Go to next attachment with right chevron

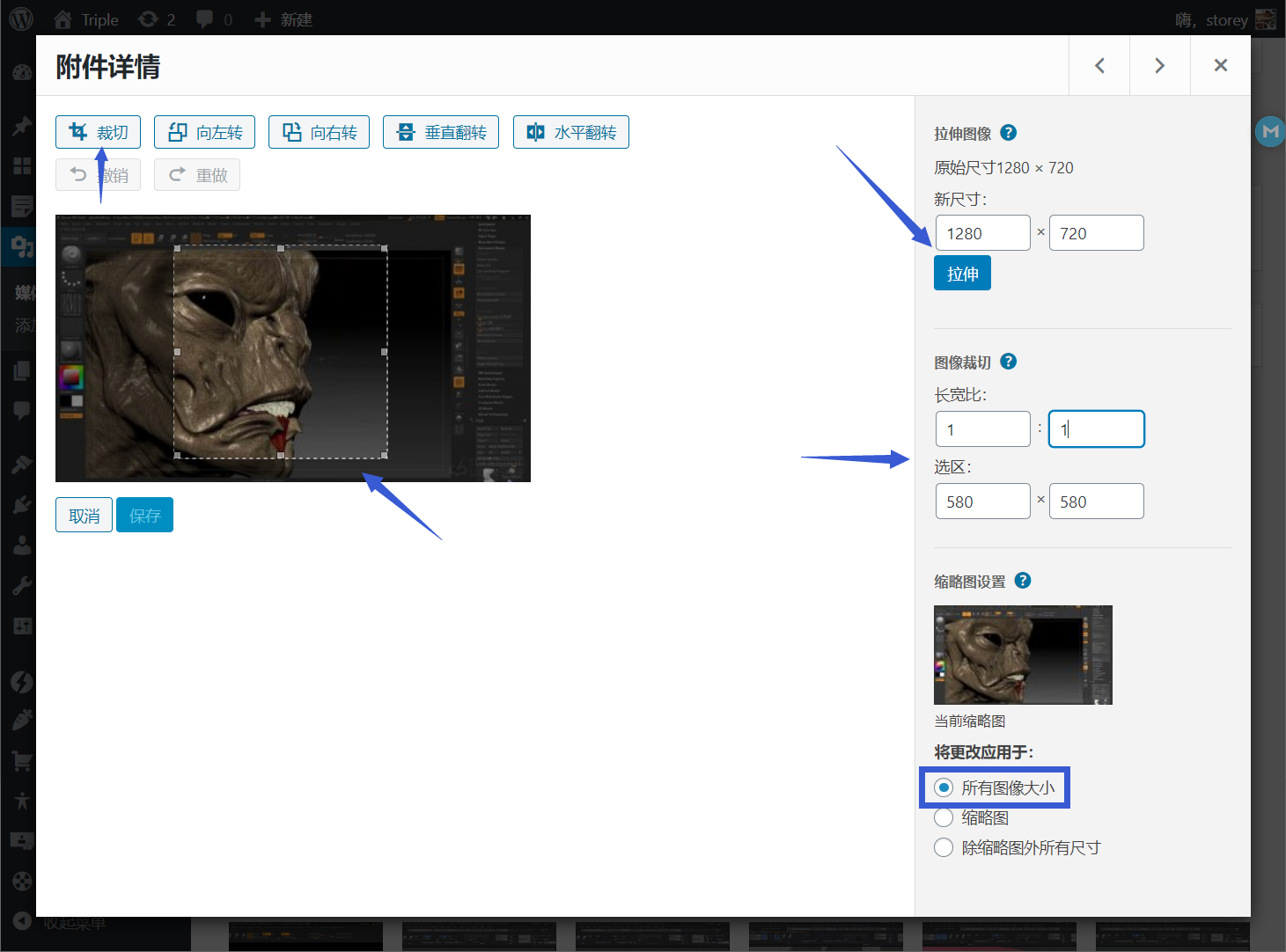[1159, 65]
